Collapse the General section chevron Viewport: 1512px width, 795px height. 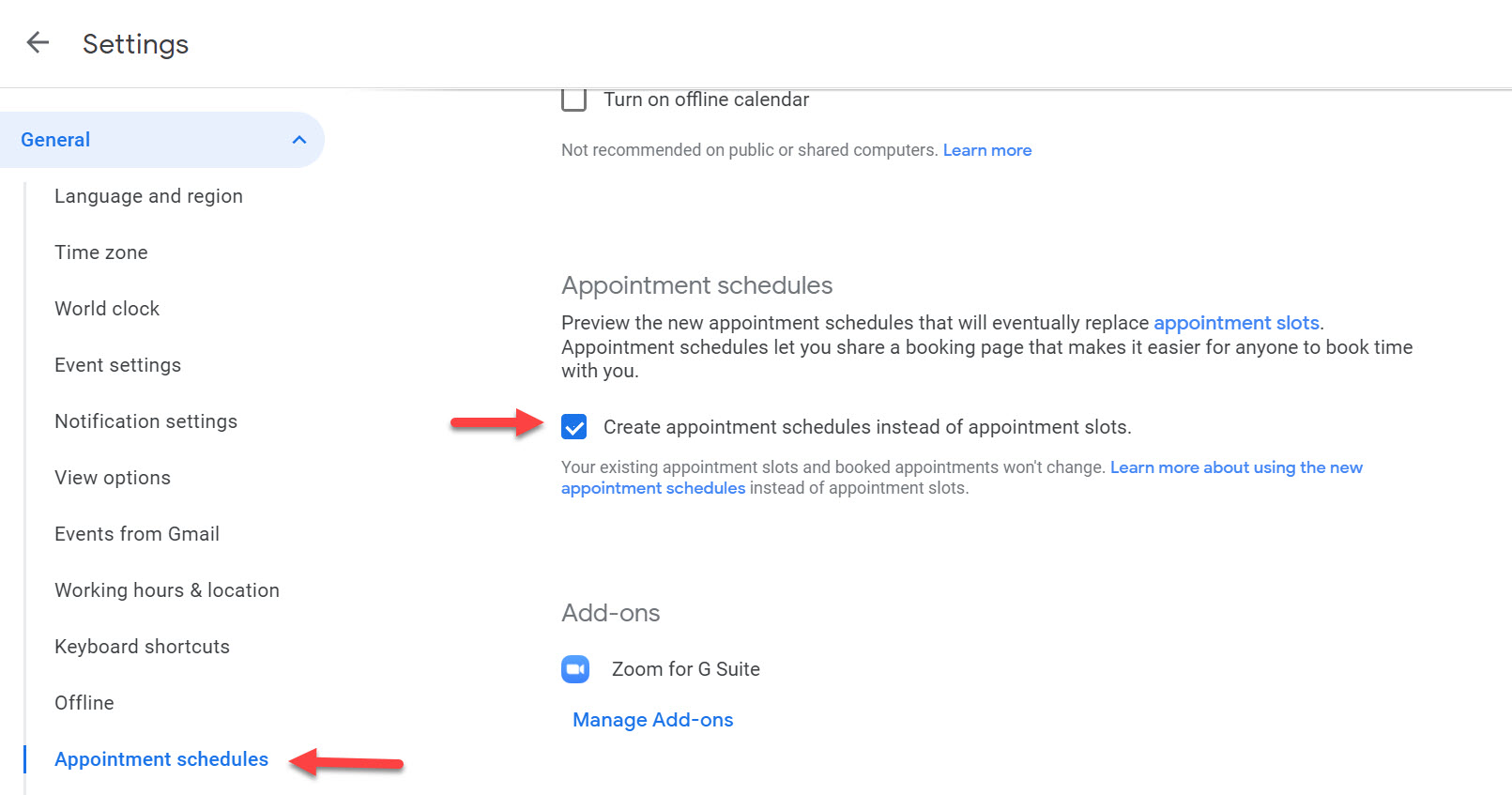pyautogui.click(x=299, y=140)
